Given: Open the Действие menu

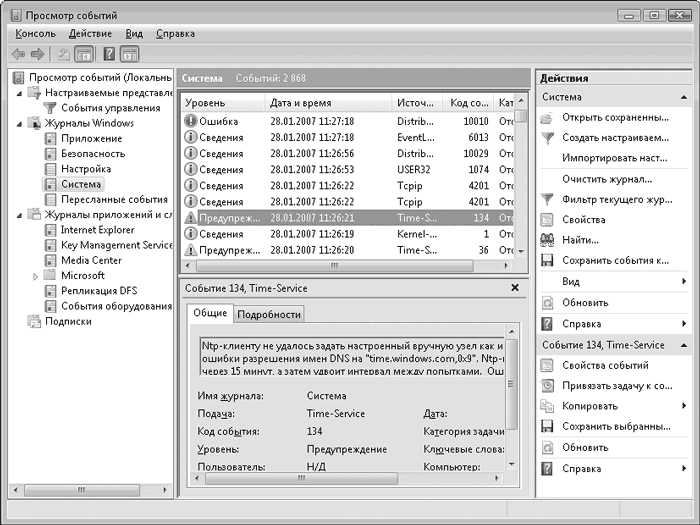Looking at the screenshot, I should [x=90, y=33].
